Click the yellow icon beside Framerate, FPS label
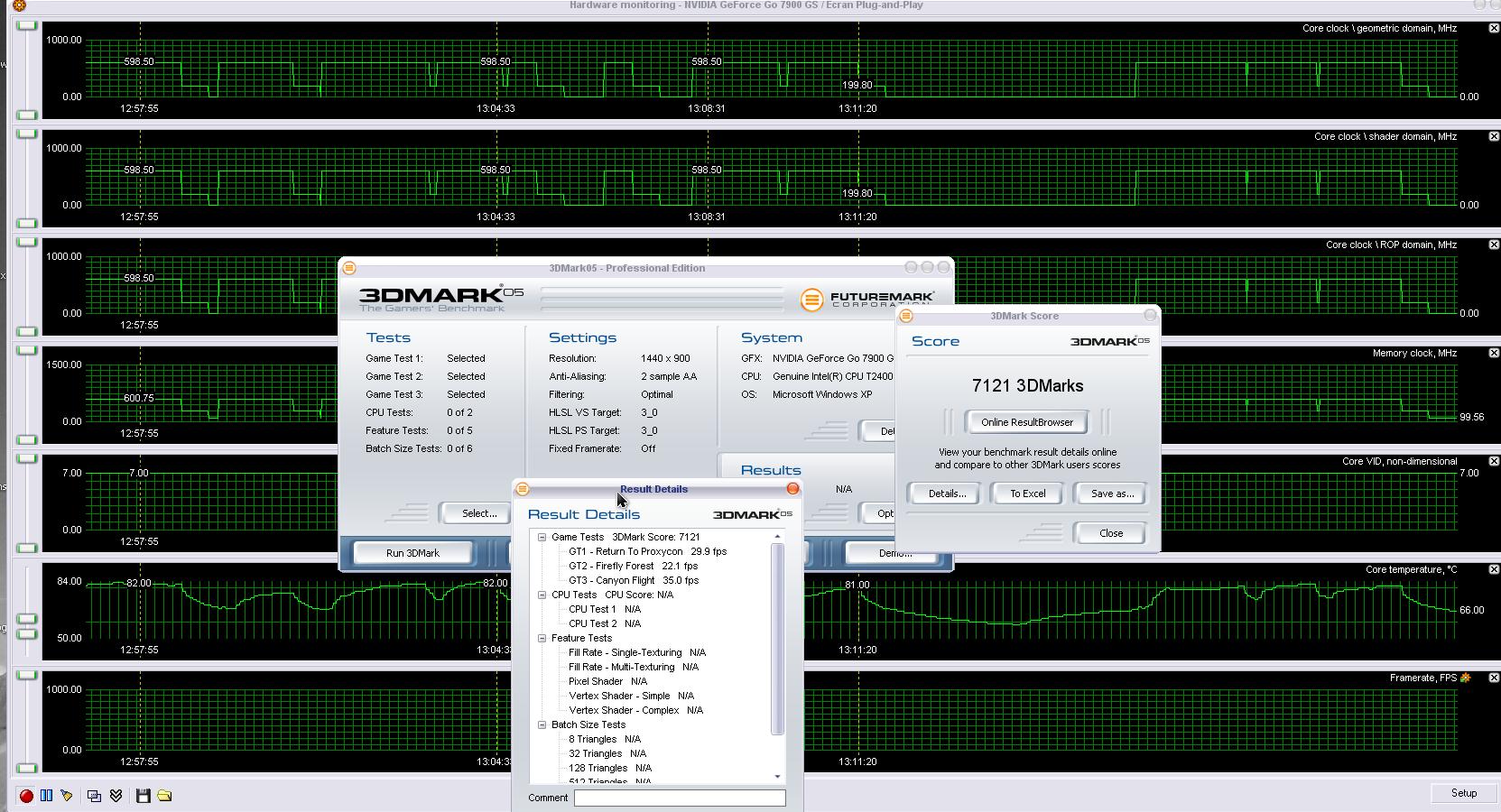Viewport: 1501px width, 812px height. [1466, 678]
